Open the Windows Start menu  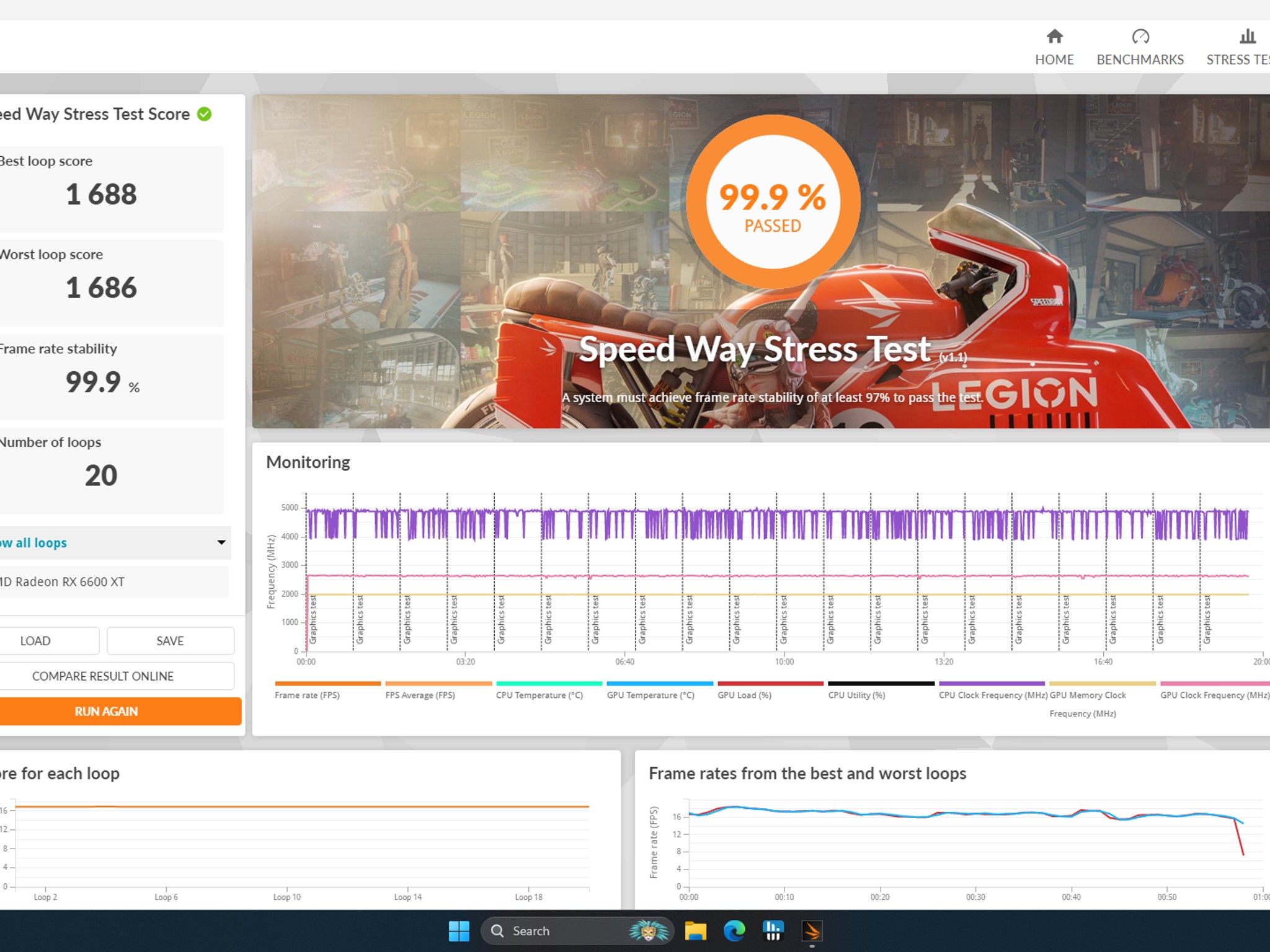459,931
